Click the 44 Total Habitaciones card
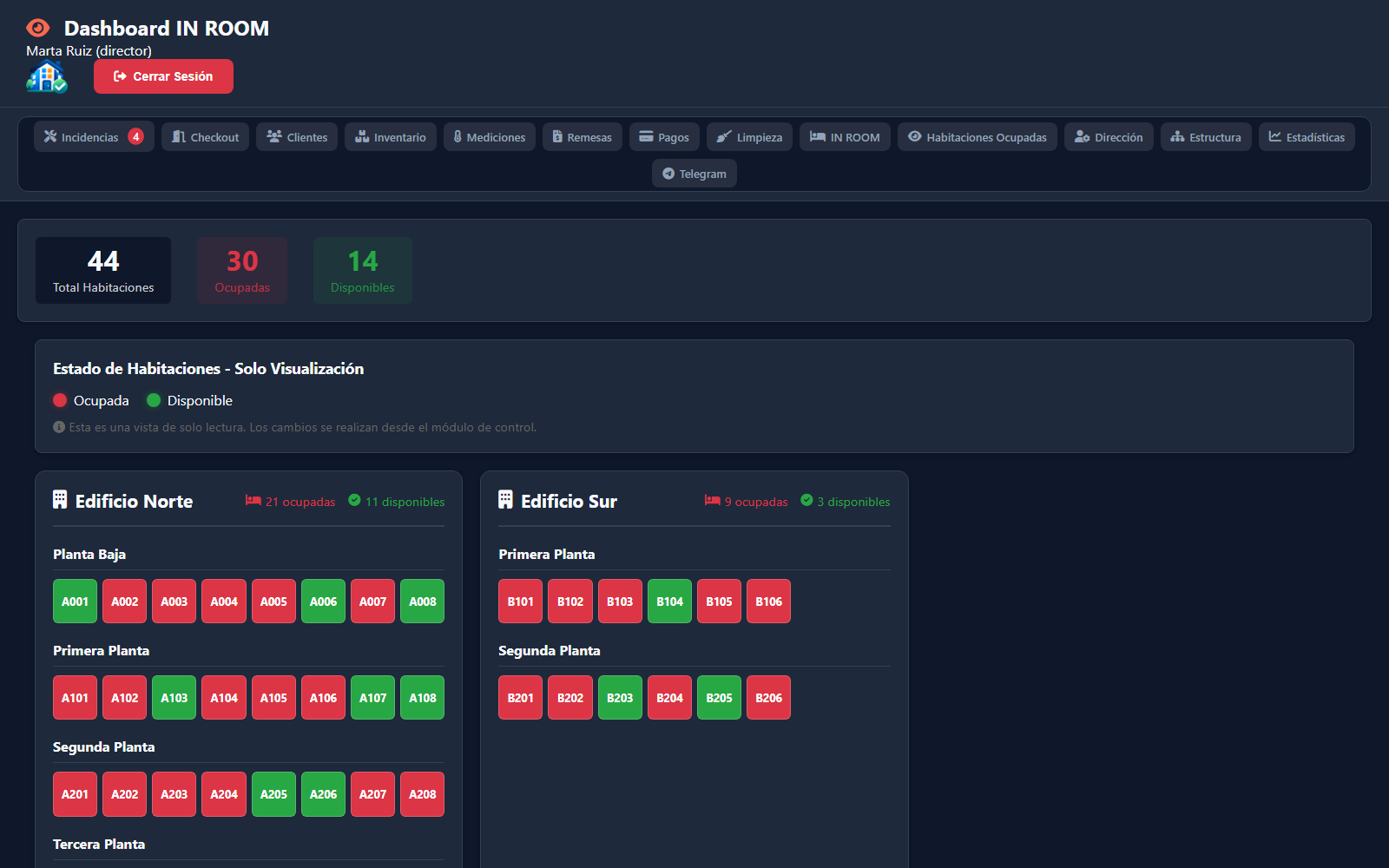1389x868 pixels. (x=103, y=271)
